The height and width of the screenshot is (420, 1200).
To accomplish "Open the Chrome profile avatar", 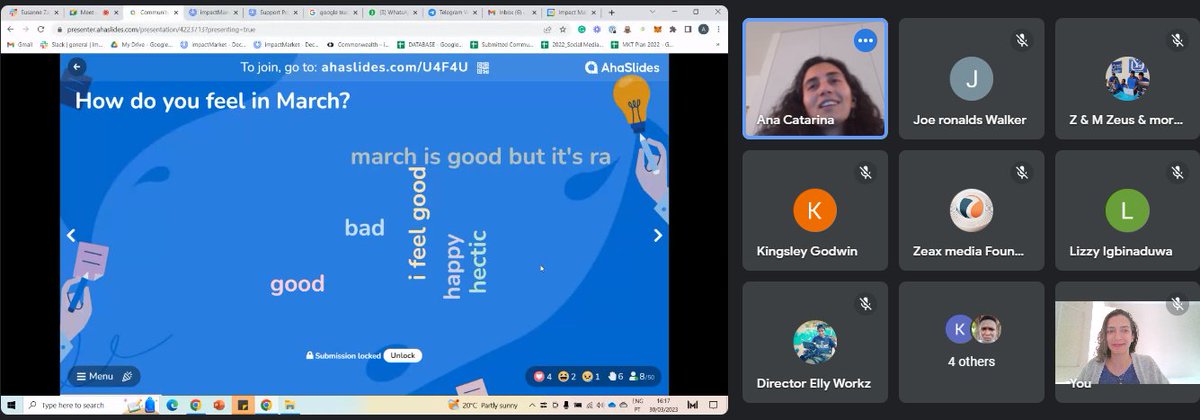I will (704, 29).
